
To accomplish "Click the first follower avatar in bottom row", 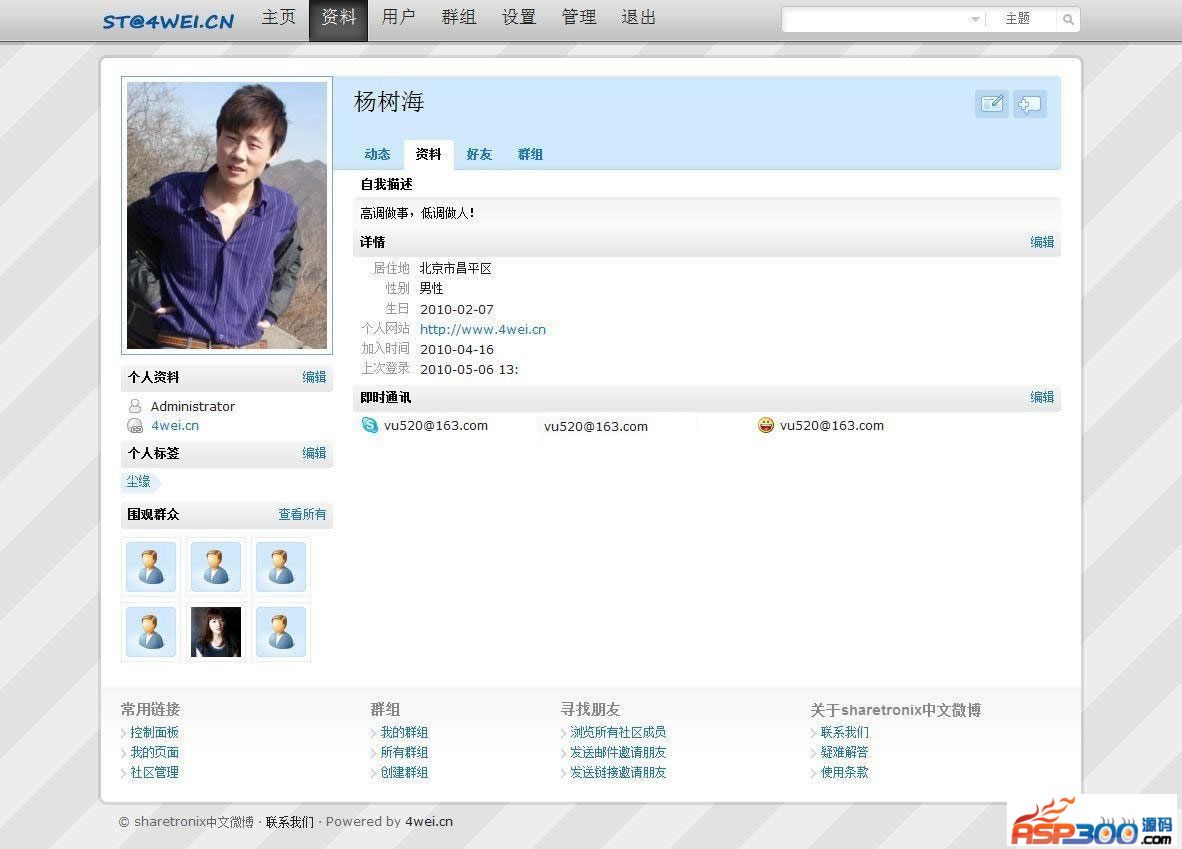I will point(151,632).
